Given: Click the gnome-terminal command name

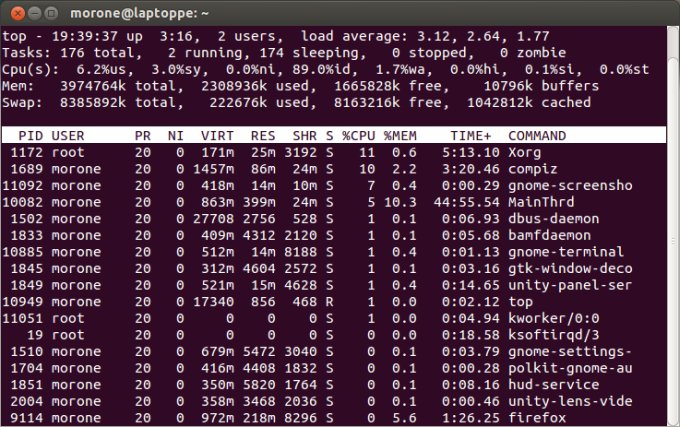Looking at the screenshot, I should (566, 252).
